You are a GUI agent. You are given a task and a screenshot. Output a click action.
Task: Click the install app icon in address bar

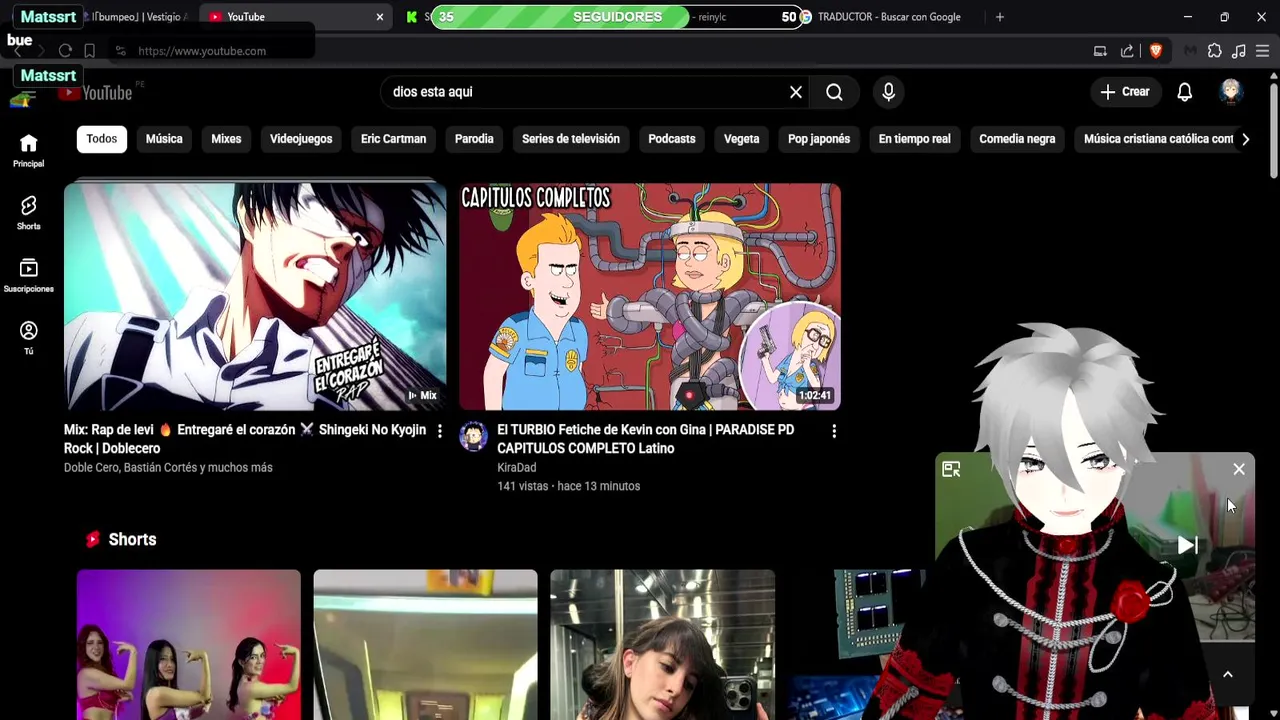1100,51
